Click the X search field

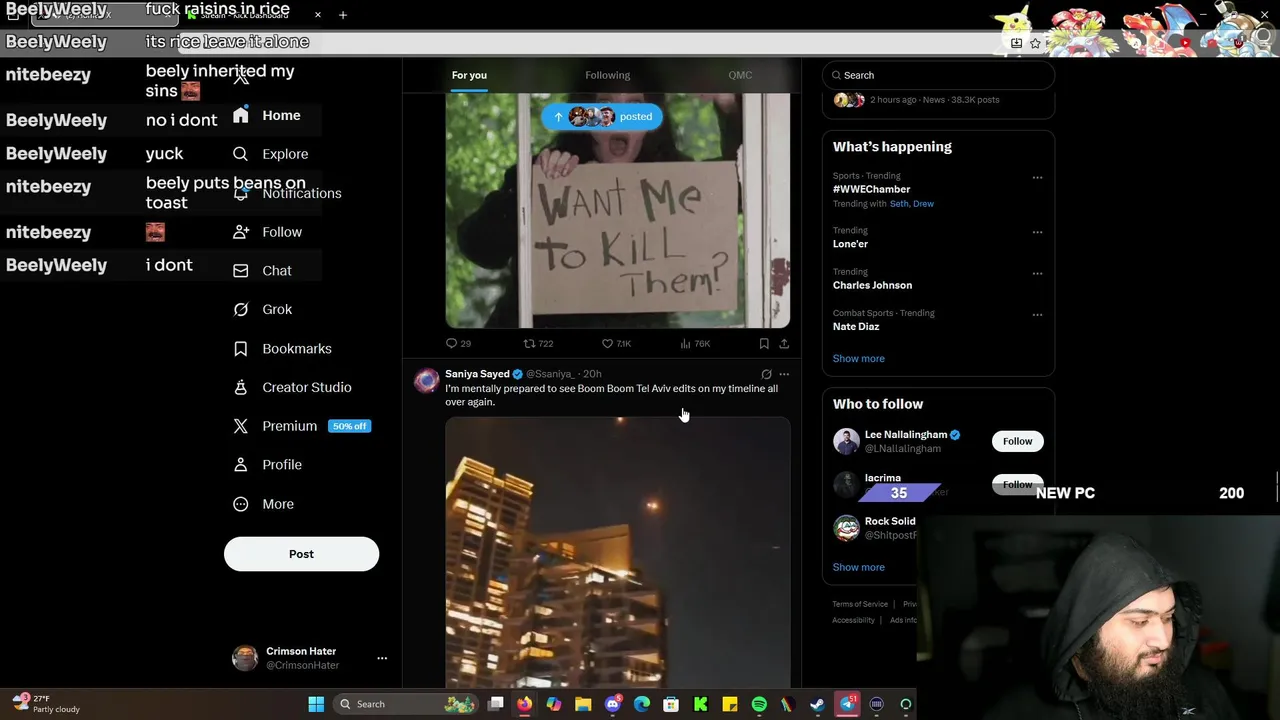pyautogui.click(x=938, y=75)
